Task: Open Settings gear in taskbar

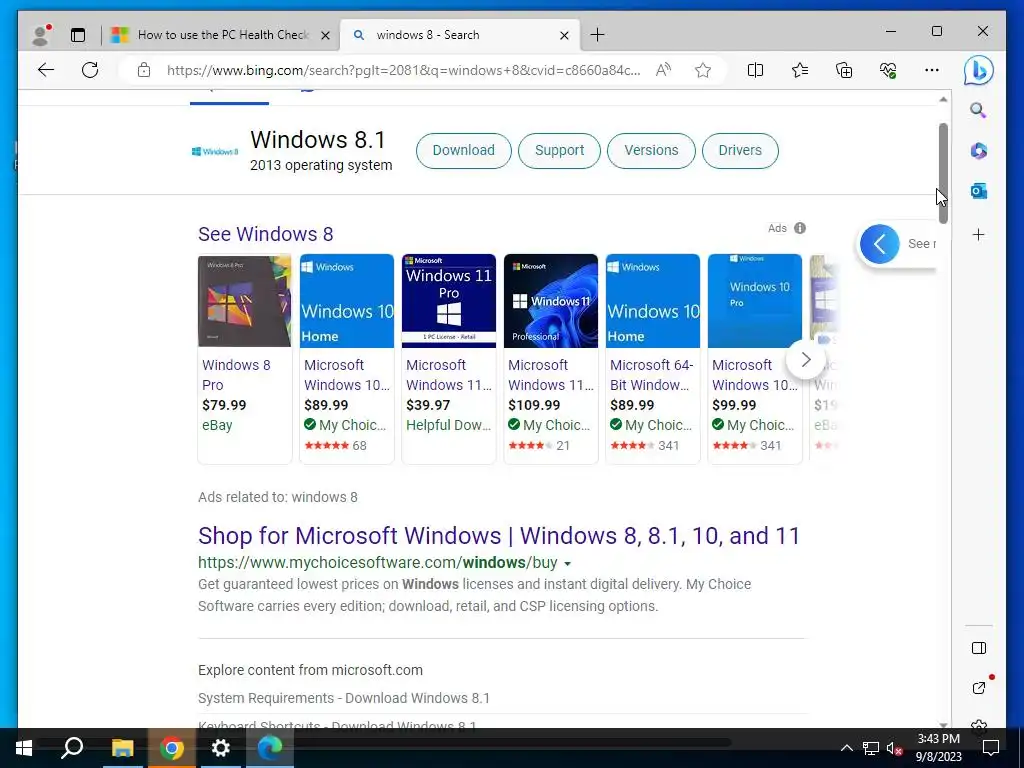Action: click(221, 748)
